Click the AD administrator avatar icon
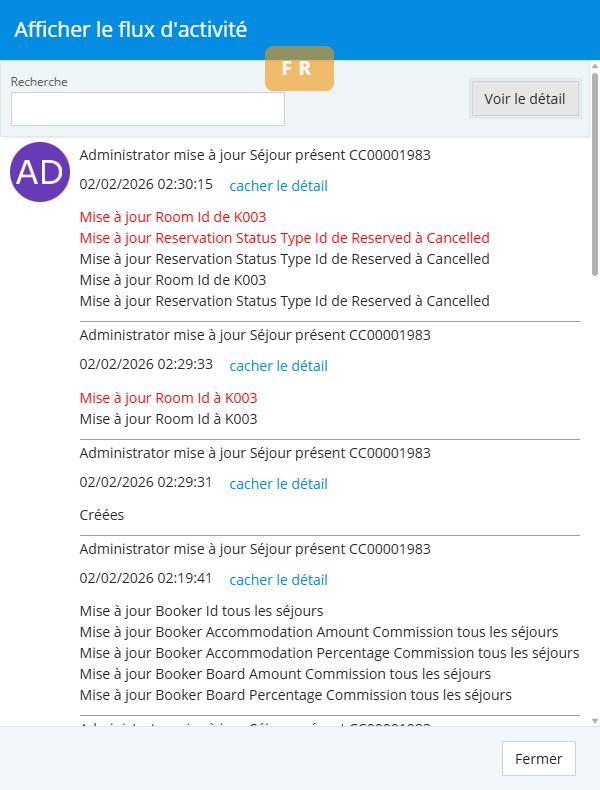This screenshot has height=790, width=600. pyautogui.click(x=40, y=172)
